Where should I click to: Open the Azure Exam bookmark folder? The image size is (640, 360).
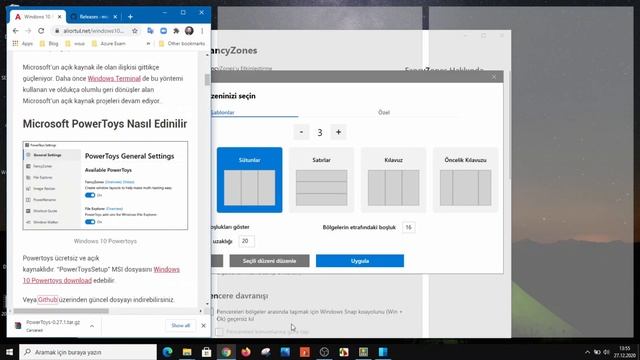point(109,43)
